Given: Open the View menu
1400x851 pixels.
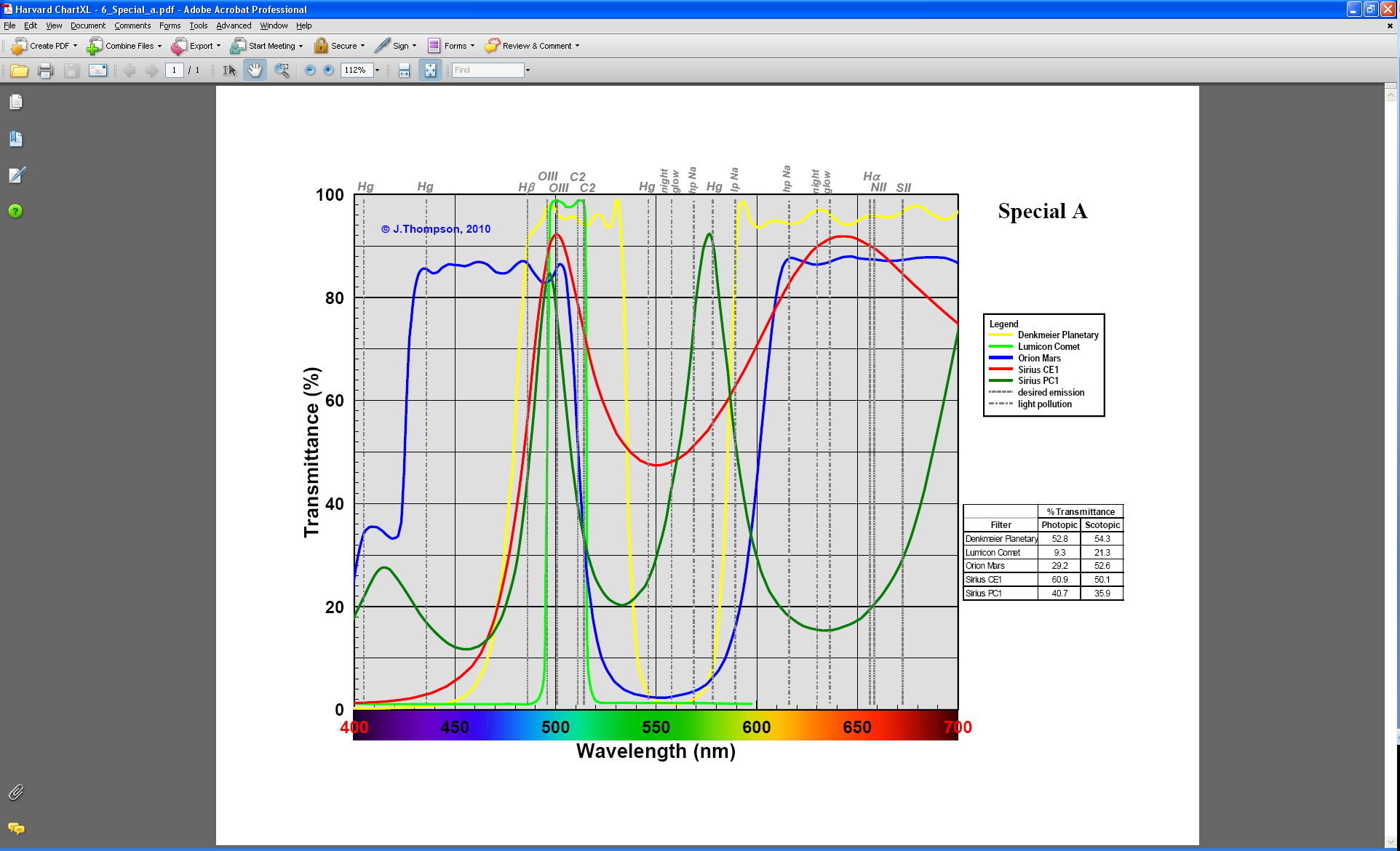Looking at the screenshot, I should 54,25.
